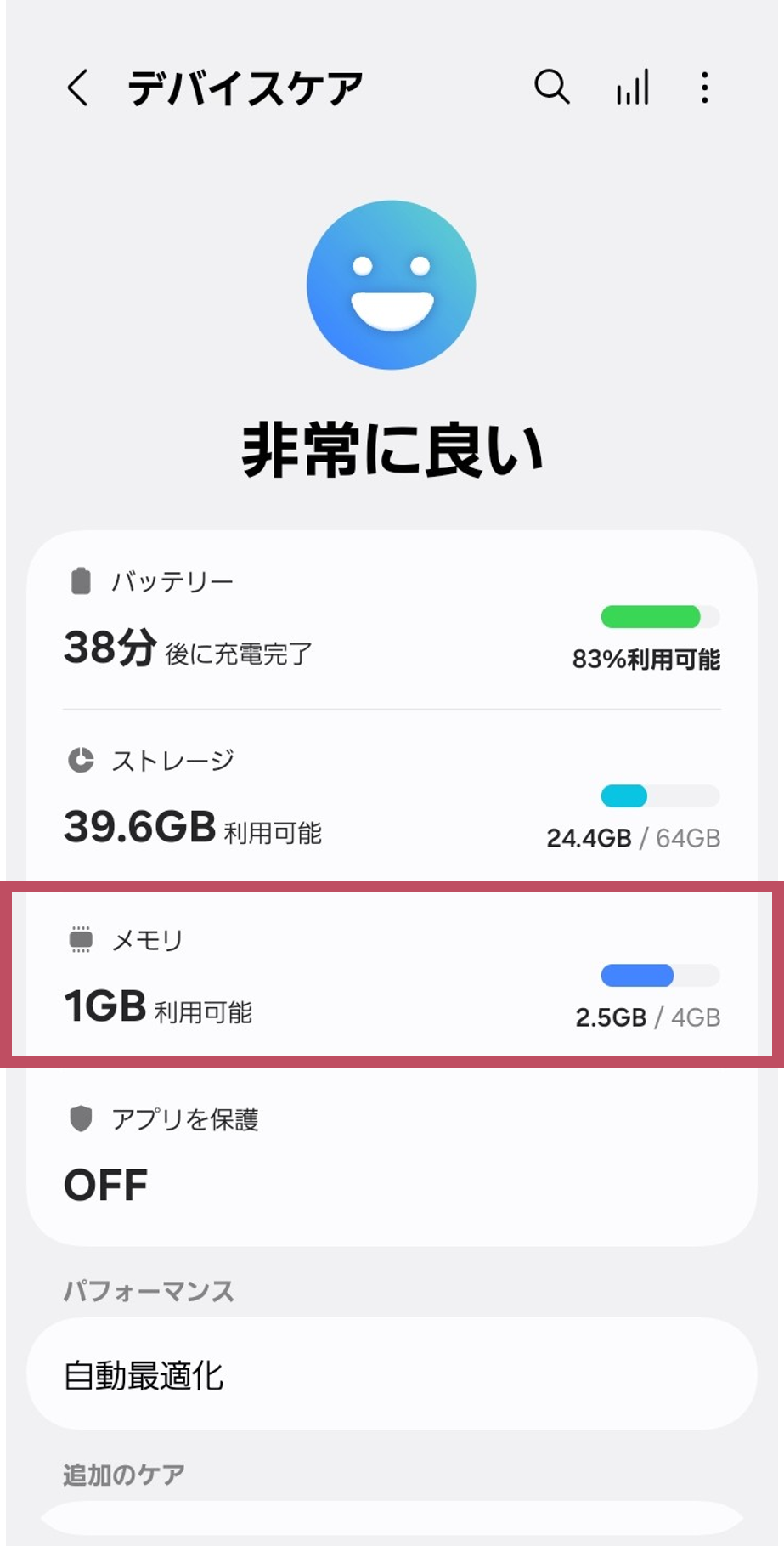Screen dimensions: 784x1546
Task: Open the search magnifier icon
Action: 551,87
